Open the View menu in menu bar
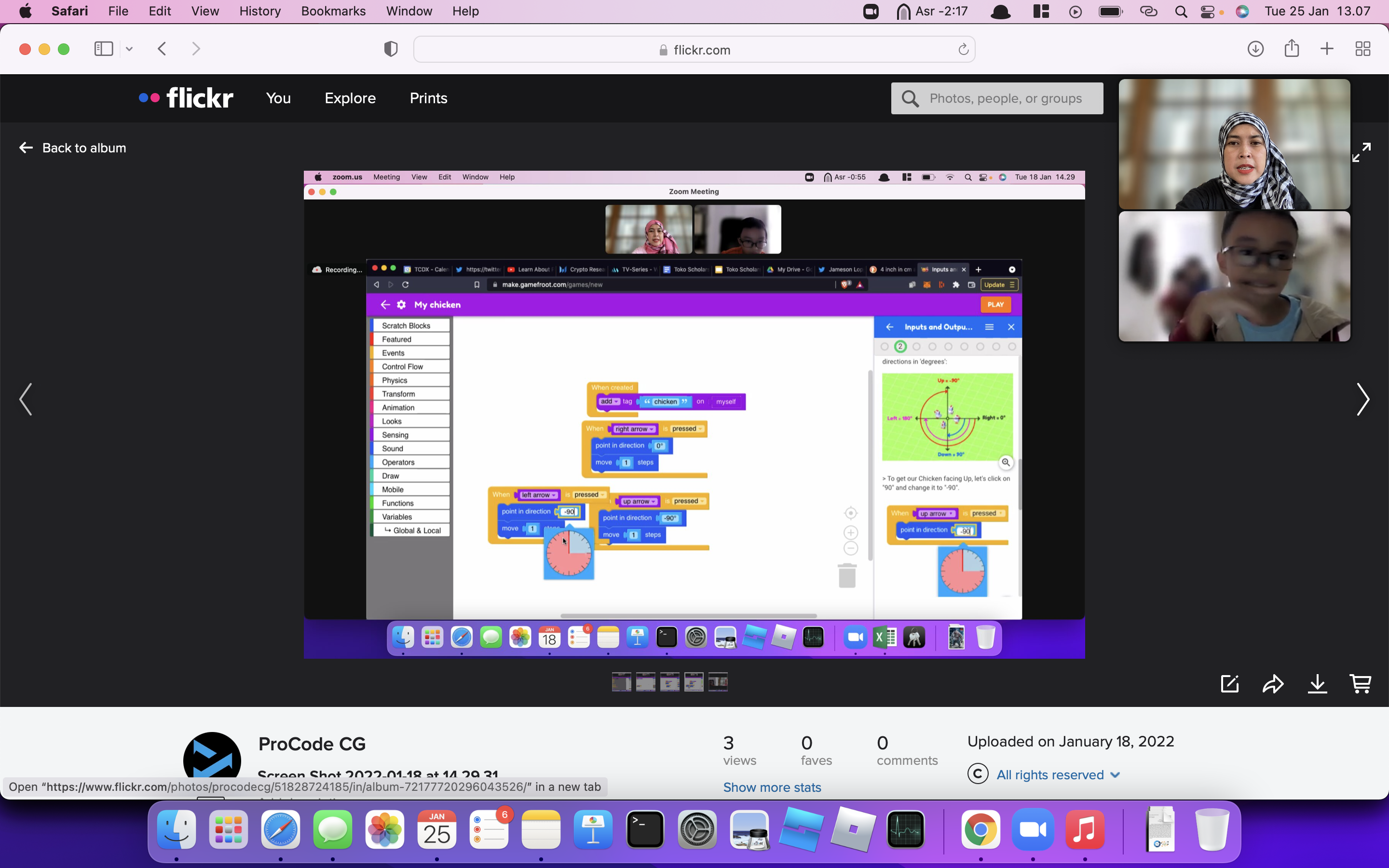The height and width of the screenshot is (868, 1389). tap(205, 11)
